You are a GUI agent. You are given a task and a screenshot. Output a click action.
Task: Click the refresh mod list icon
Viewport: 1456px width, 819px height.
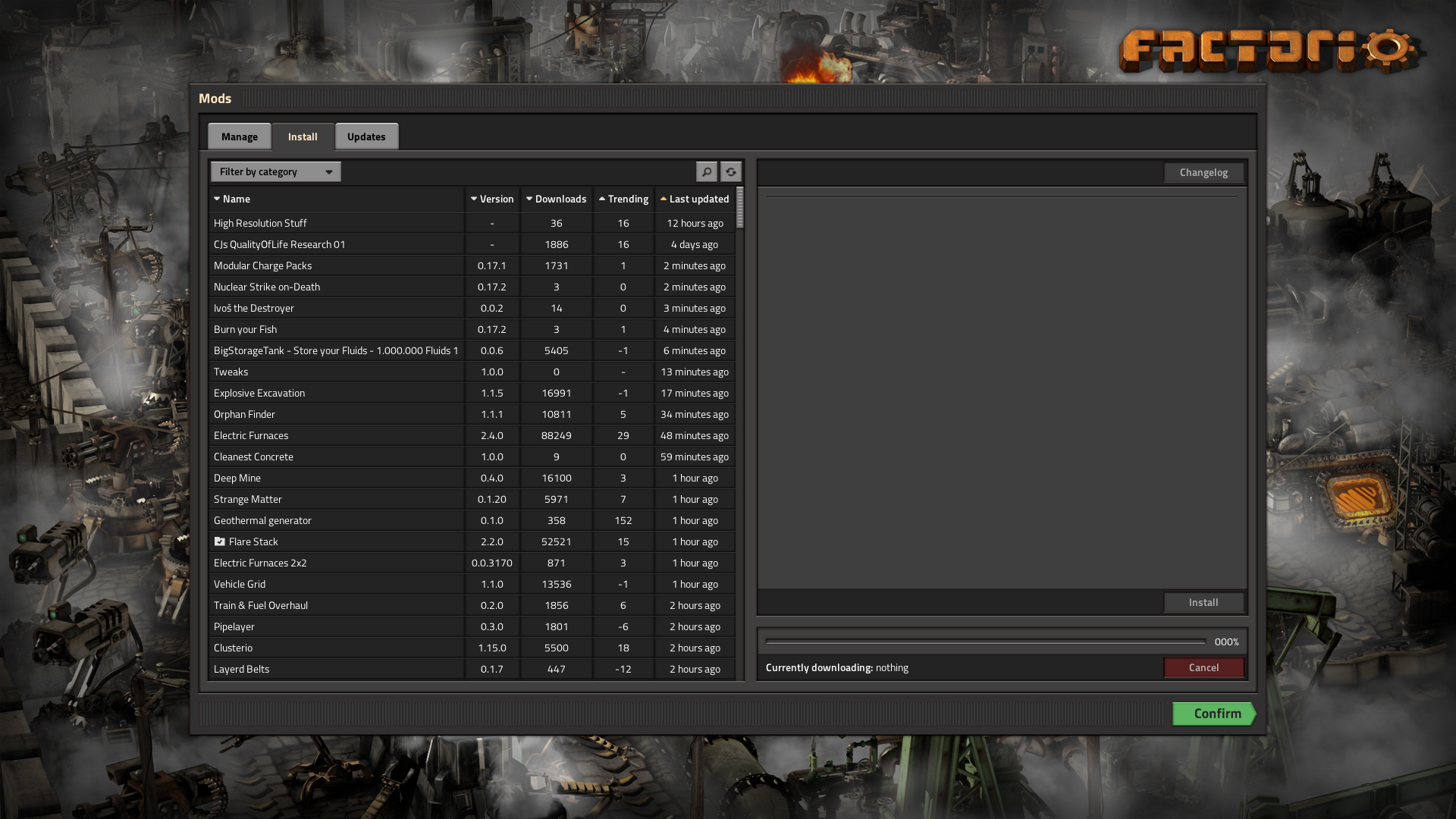[x=730, y=171]
